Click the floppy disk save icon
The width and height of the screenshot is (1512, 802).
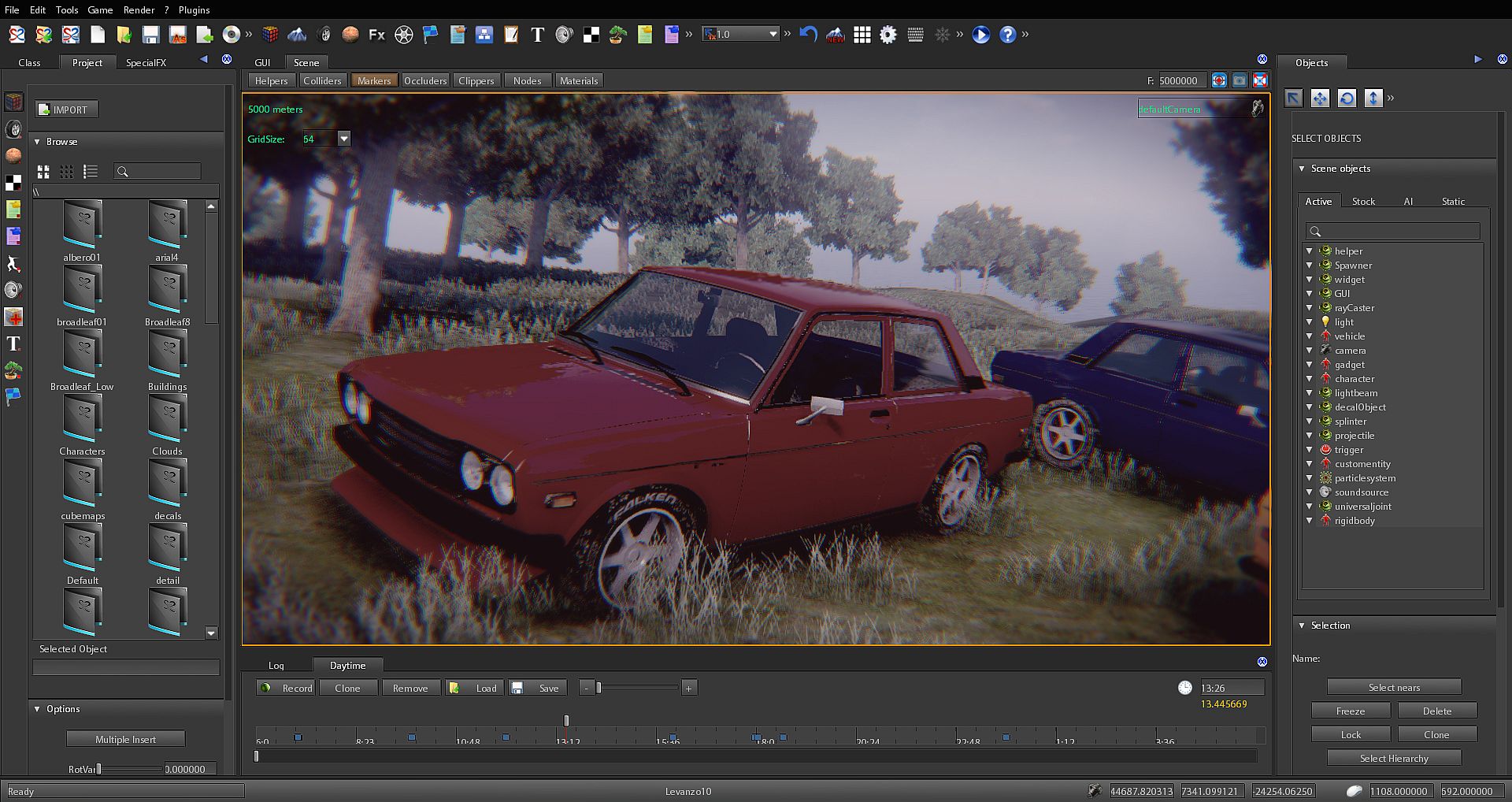(150, 35)
